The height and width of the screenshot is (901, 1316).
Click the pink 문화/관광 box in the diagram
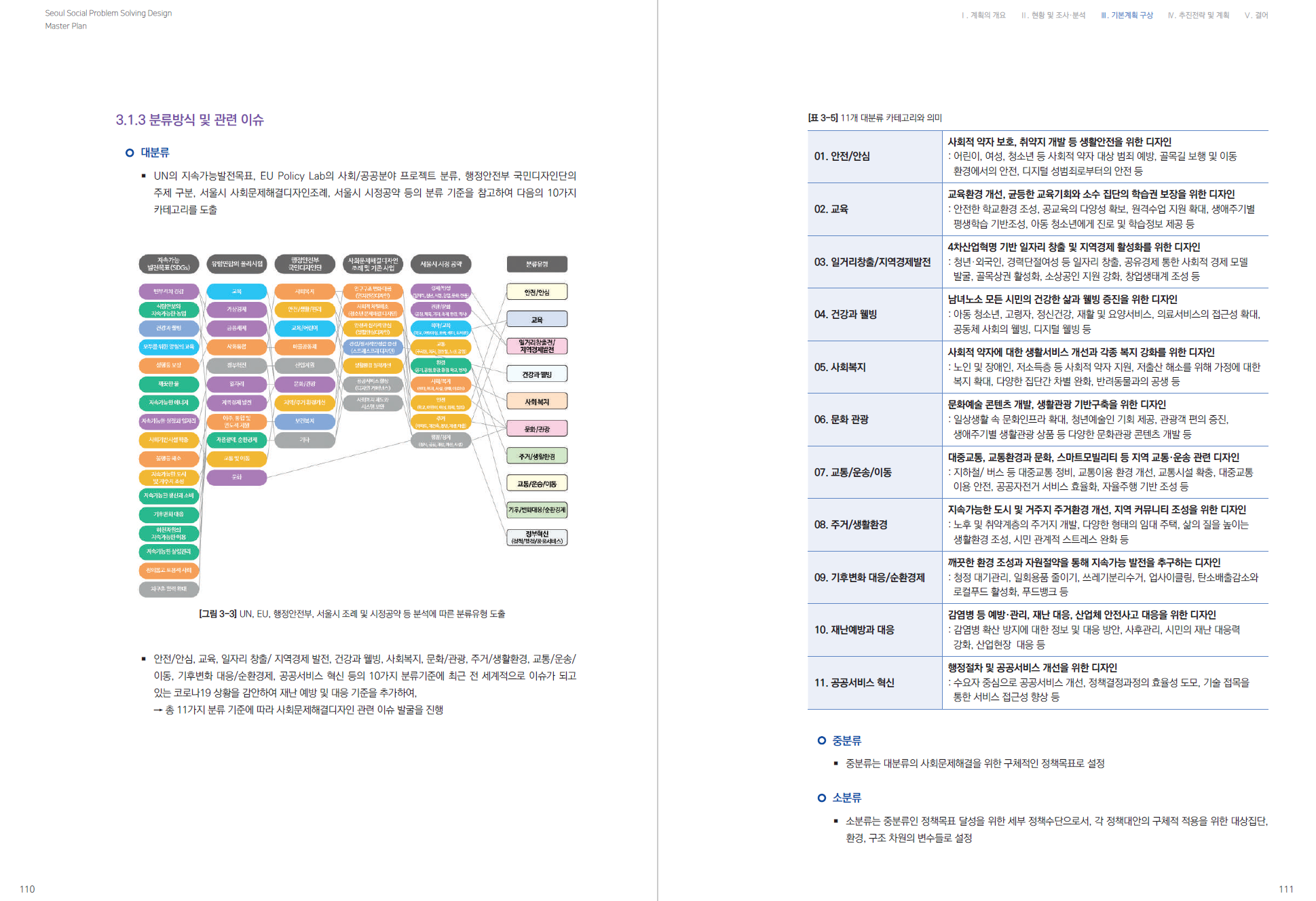point(536,429)
